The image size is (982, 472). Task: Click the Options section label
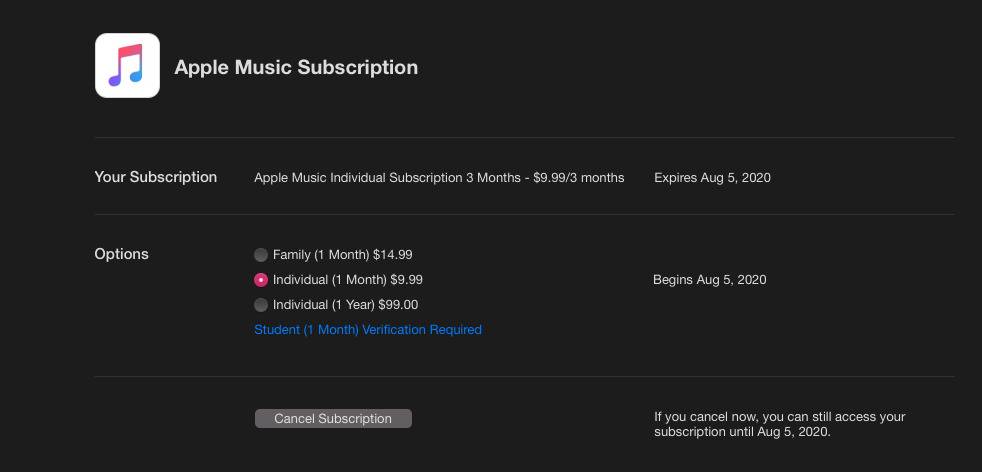[x=121, y=254]
